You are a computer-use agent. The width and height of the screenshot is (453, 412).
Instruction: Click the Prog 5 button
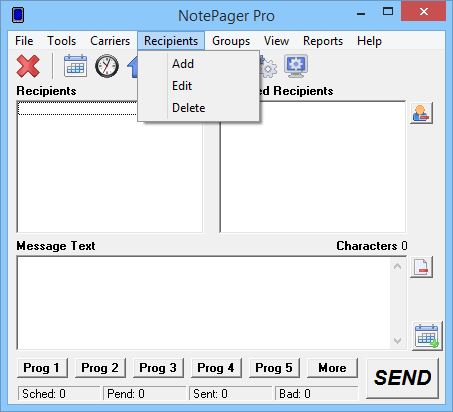pos(274,368)
